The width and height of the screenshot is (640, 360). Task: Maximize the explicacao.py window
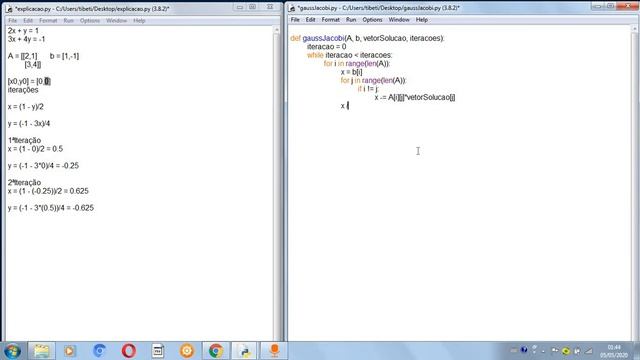point(253,7)
